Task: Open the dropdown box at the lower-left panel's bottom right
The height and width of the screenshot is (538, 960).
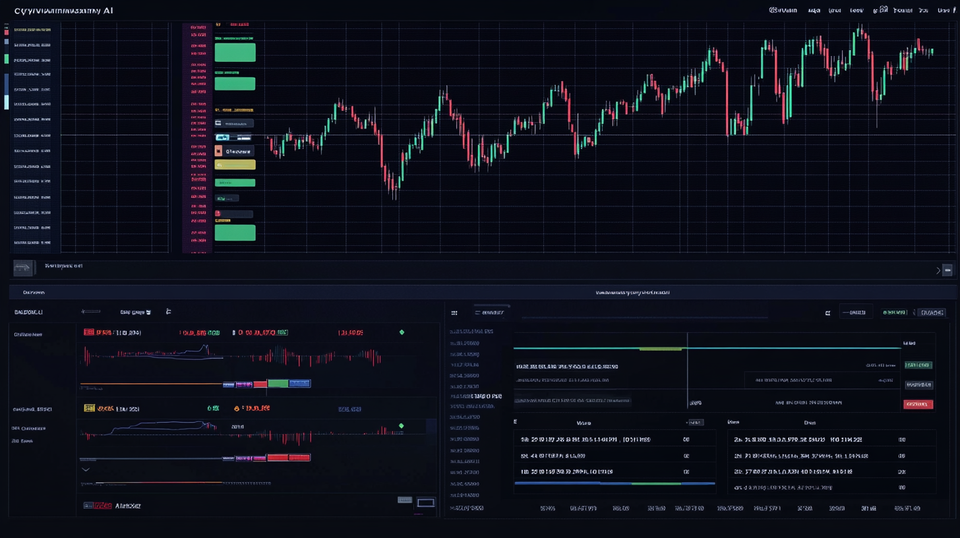Action: coord(425,501)
